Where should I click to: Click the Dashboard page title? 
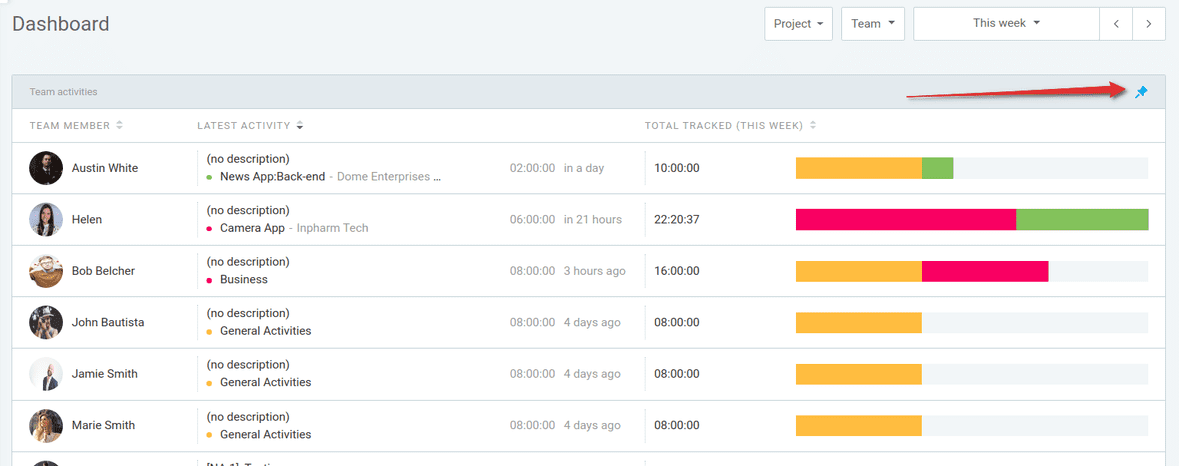coord(61,24)
